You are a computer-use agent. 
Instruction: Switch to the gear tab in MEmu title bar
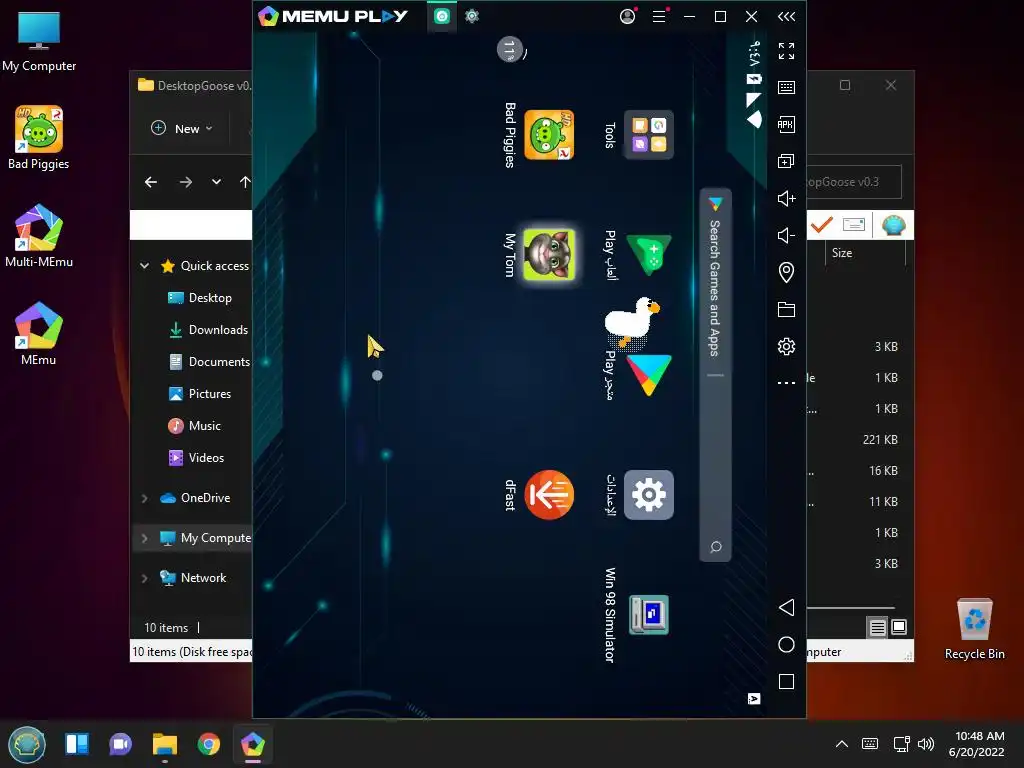pyautogui.click(x=472, y=16)
